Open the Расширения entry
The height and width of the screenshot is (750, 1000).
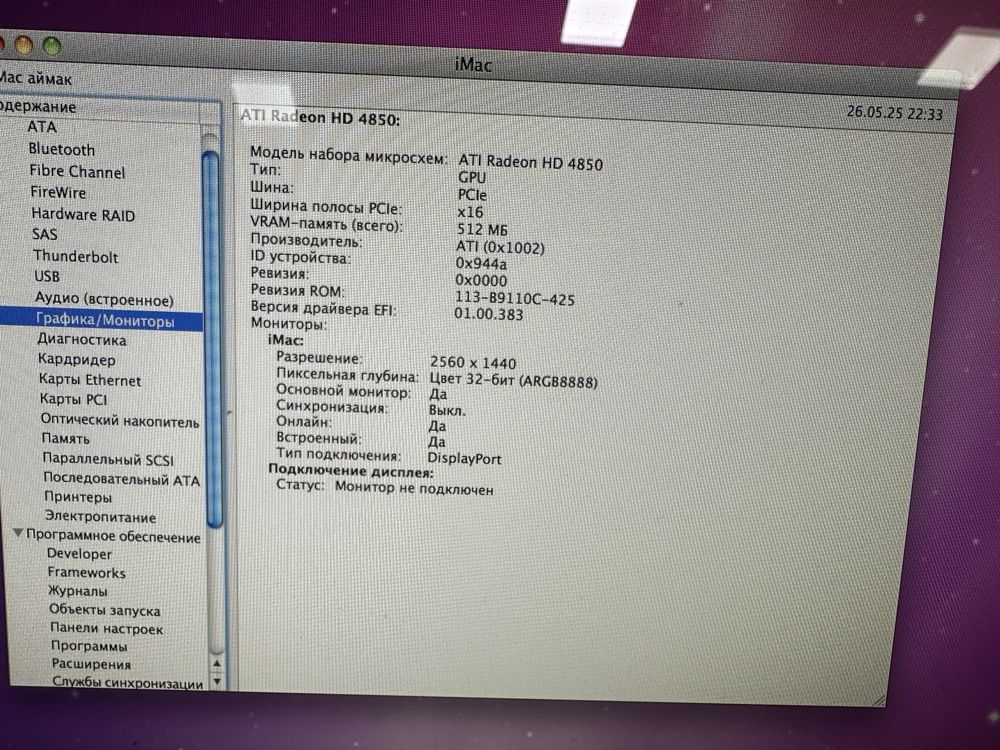click(x=91, y=664)
